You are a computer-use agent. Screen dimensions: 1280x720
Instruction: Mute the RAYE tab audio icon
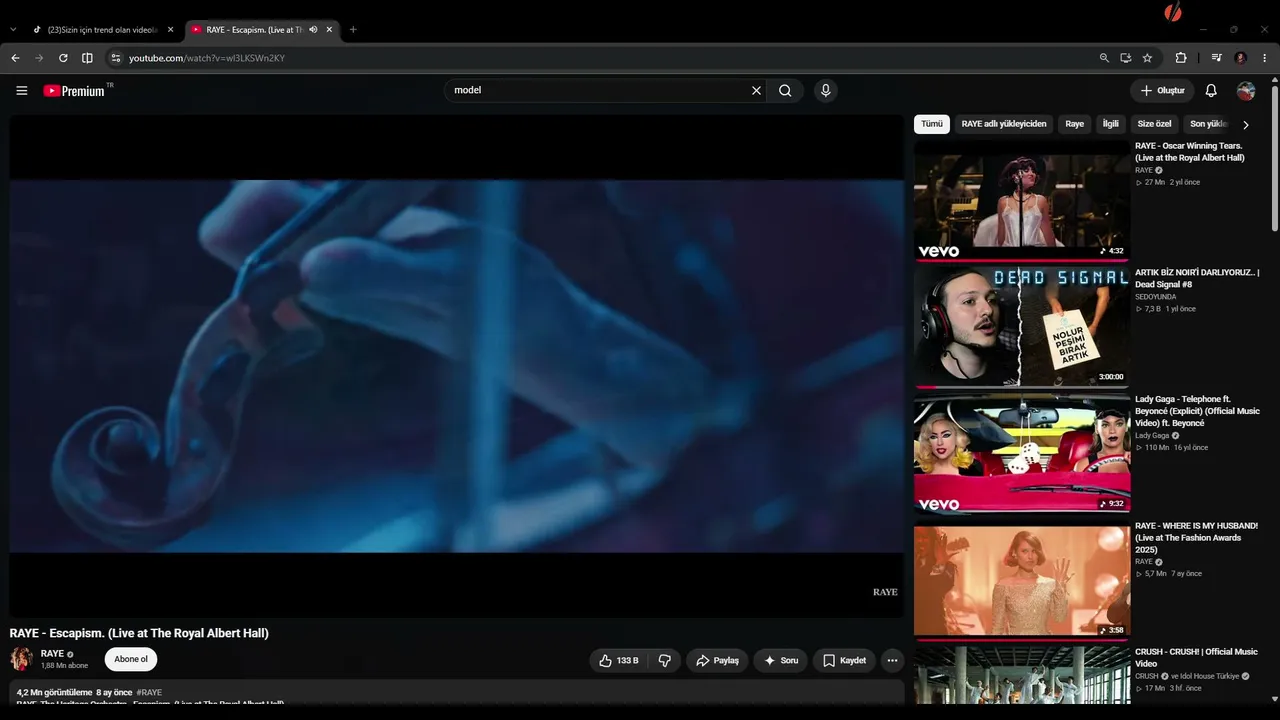(313, 30)
